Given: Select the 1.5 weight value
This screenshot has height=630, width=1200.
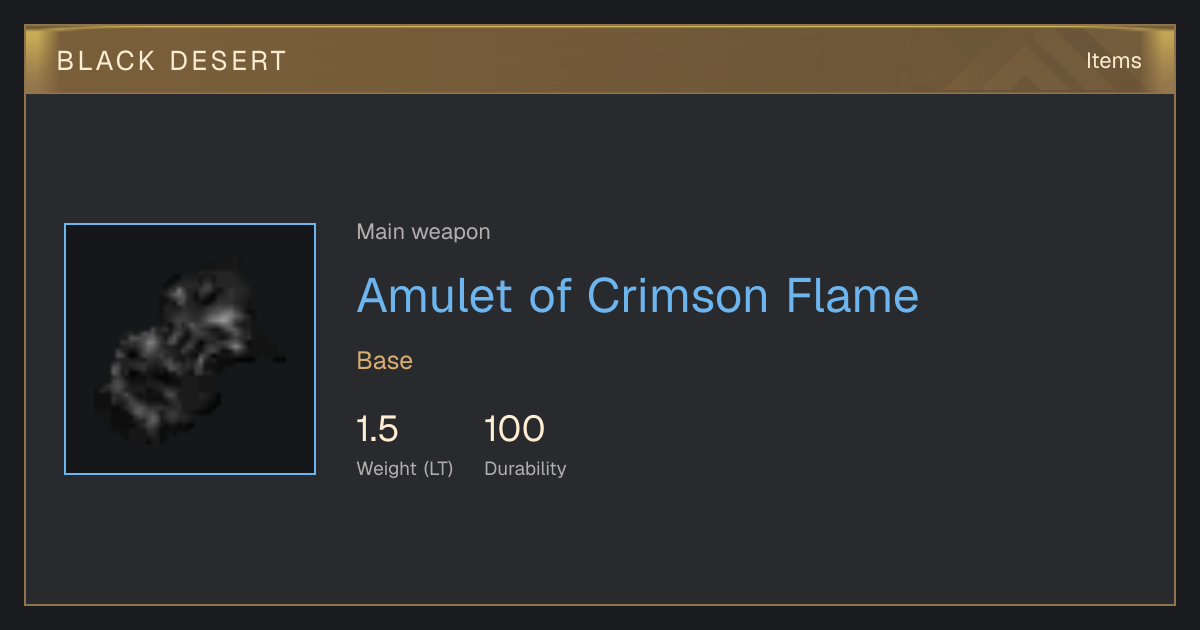Looking at the screenshot, I should click(377, 430).
